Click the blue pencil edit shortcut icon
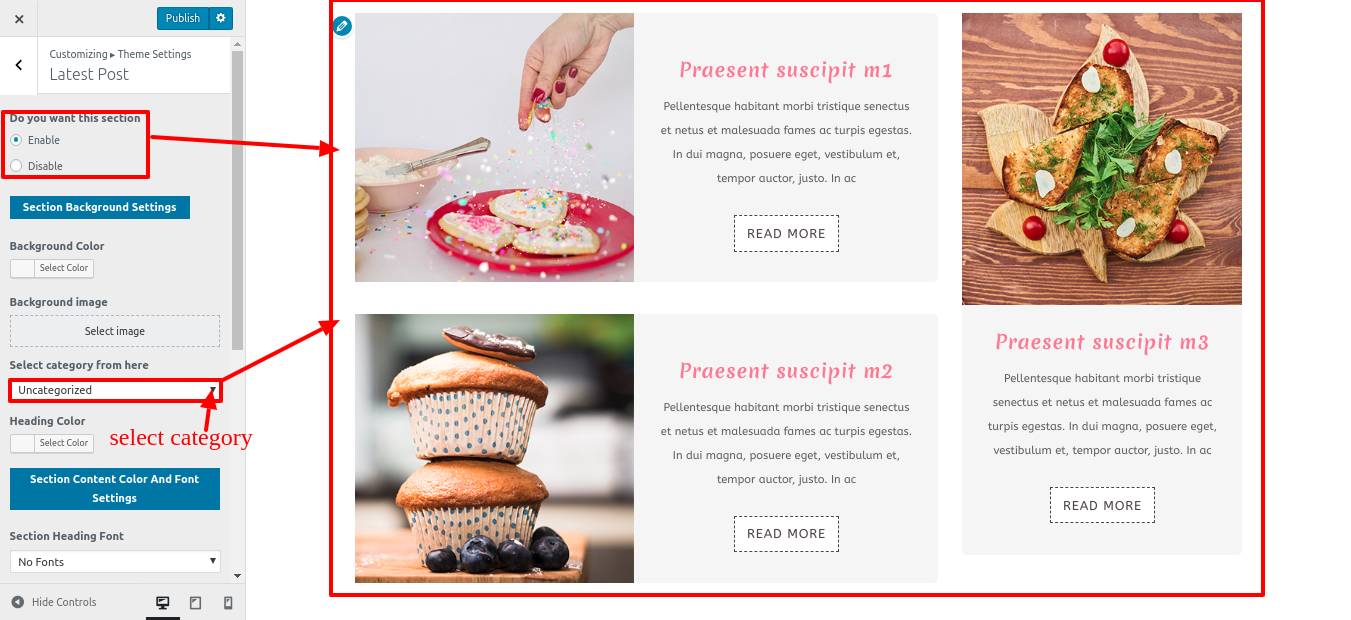The height and width of the screenshot is (620, 1351). pos(342,26)
